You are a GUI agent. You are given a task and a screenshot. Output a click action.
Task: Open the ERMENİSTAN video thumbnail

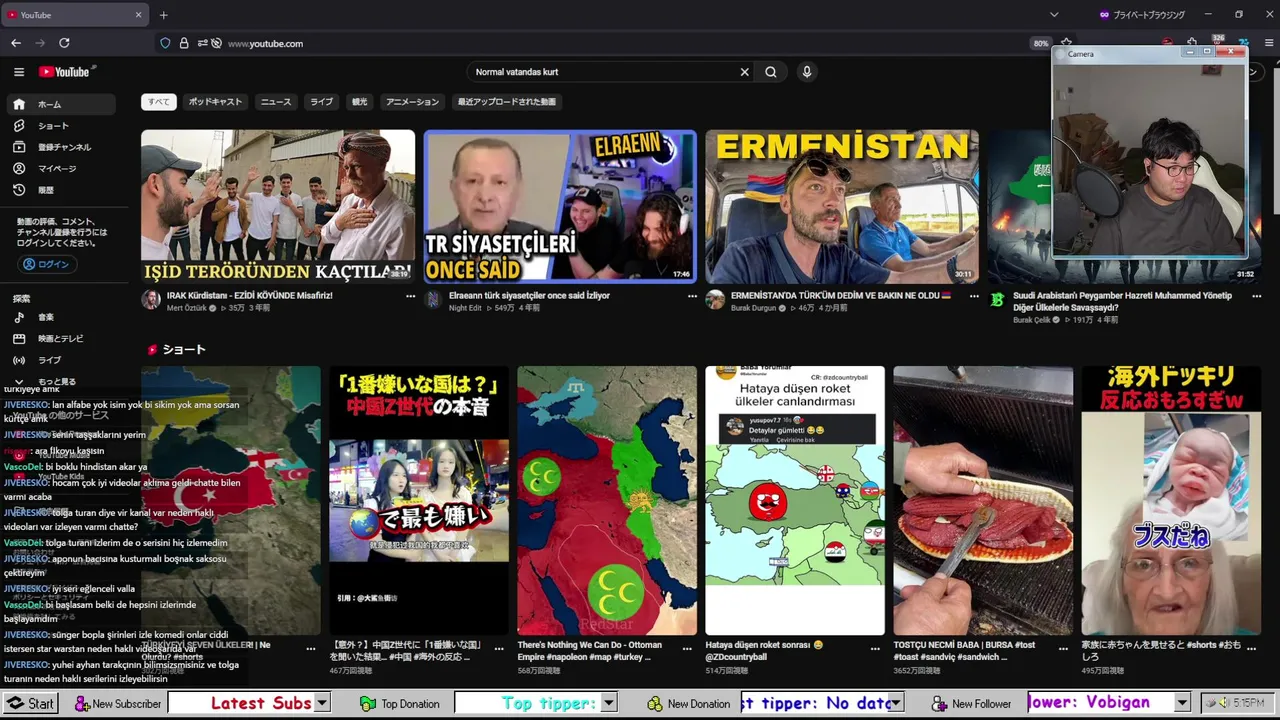click(842, 207)
